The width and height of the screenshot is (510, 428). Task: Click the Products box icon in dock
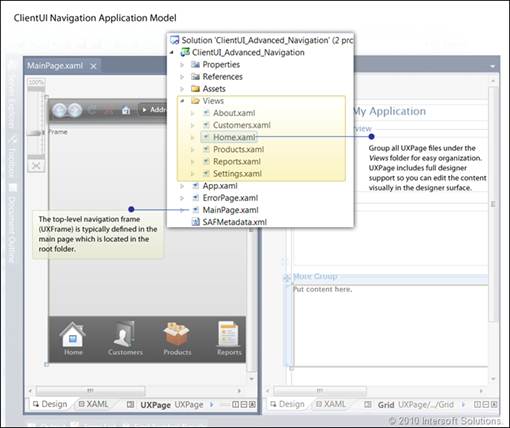(177, 334)
